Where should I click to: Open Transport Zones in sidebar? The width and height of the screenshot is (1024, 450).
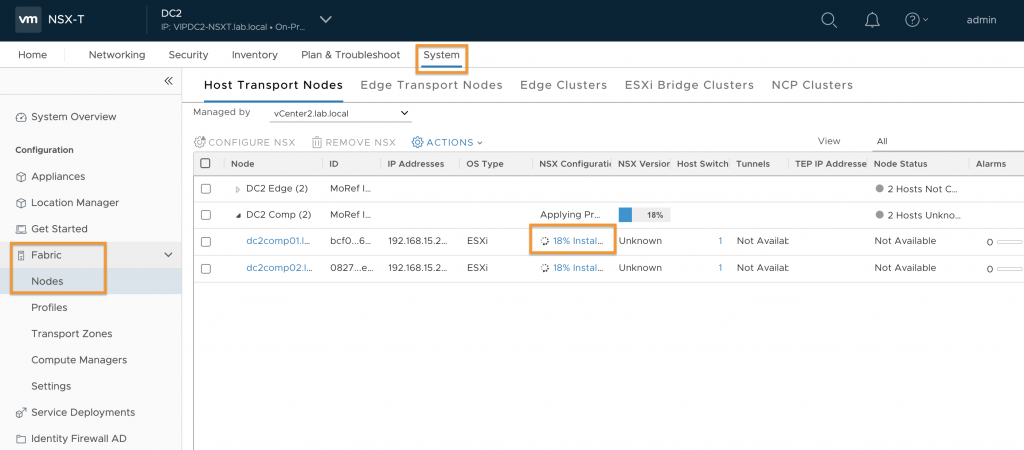point(72,334)
